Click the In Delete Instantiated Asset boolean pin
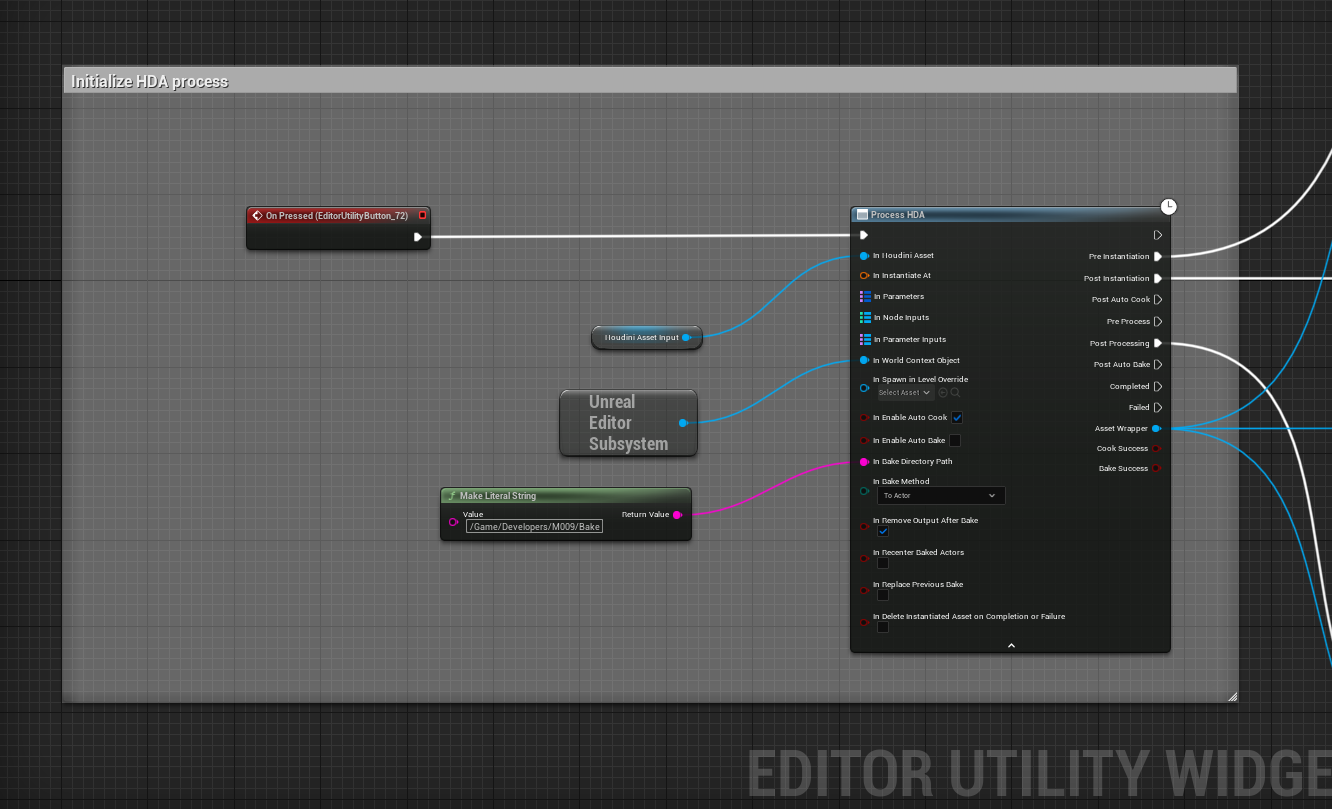1332x809 pixels. click(x=864, y=622)
